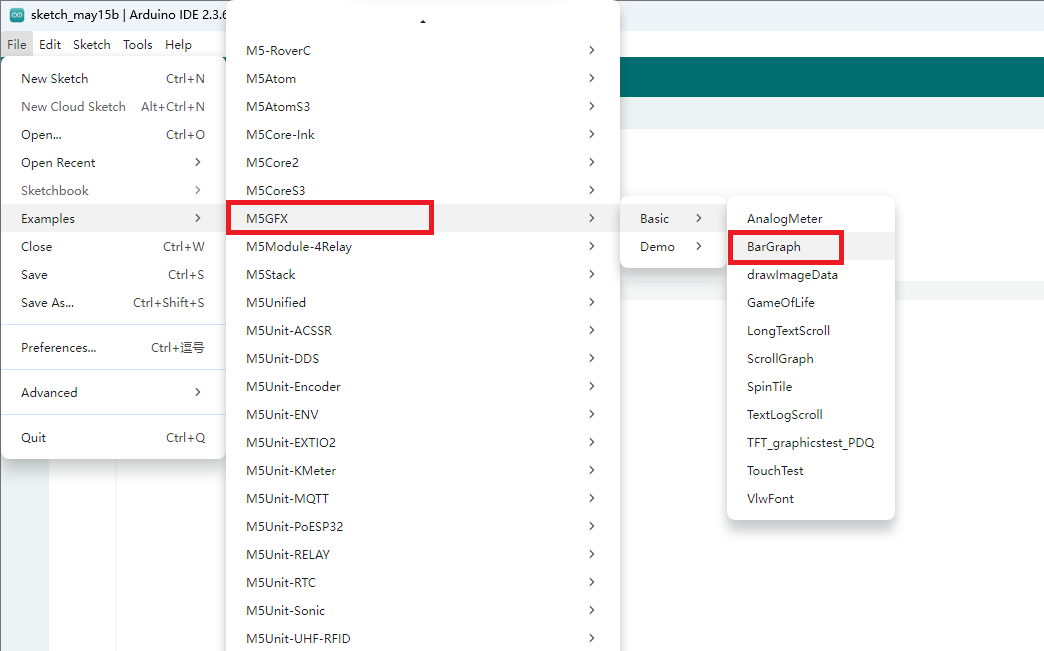Open the M5Unit-DDS examples

click(423, 358)
